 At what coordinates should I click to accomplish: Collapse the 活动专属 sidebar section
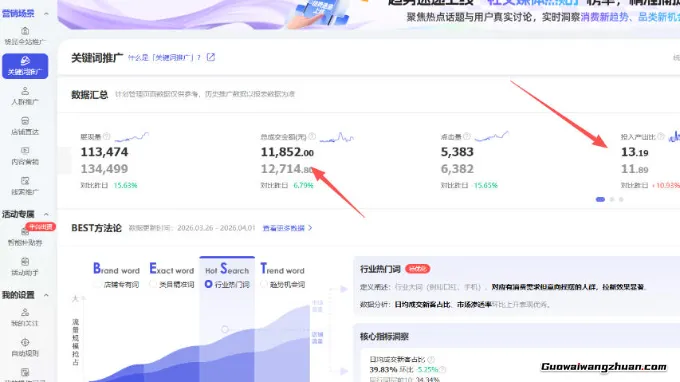pos(46,214)
